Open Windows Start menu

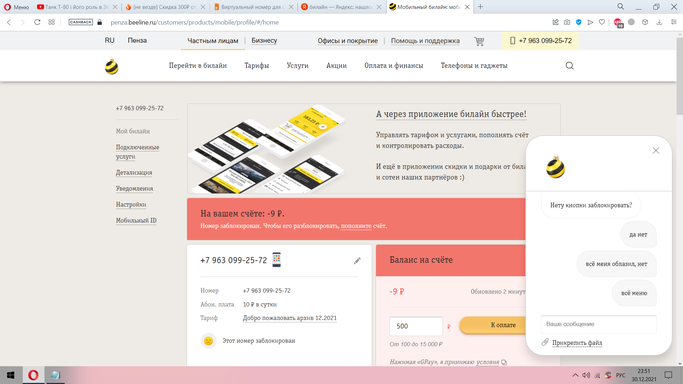point(10,375)
